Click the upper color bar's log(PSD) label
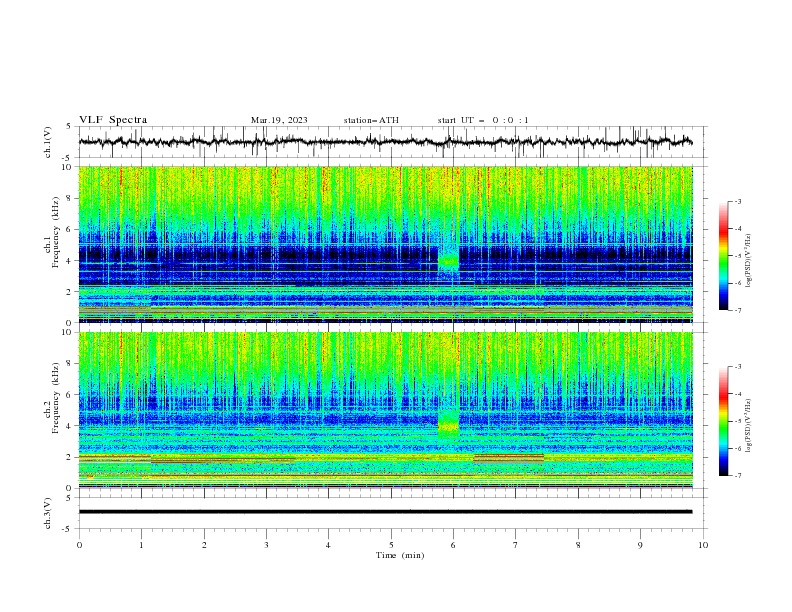This screenshot has width=792, height=612. point(749,261)
